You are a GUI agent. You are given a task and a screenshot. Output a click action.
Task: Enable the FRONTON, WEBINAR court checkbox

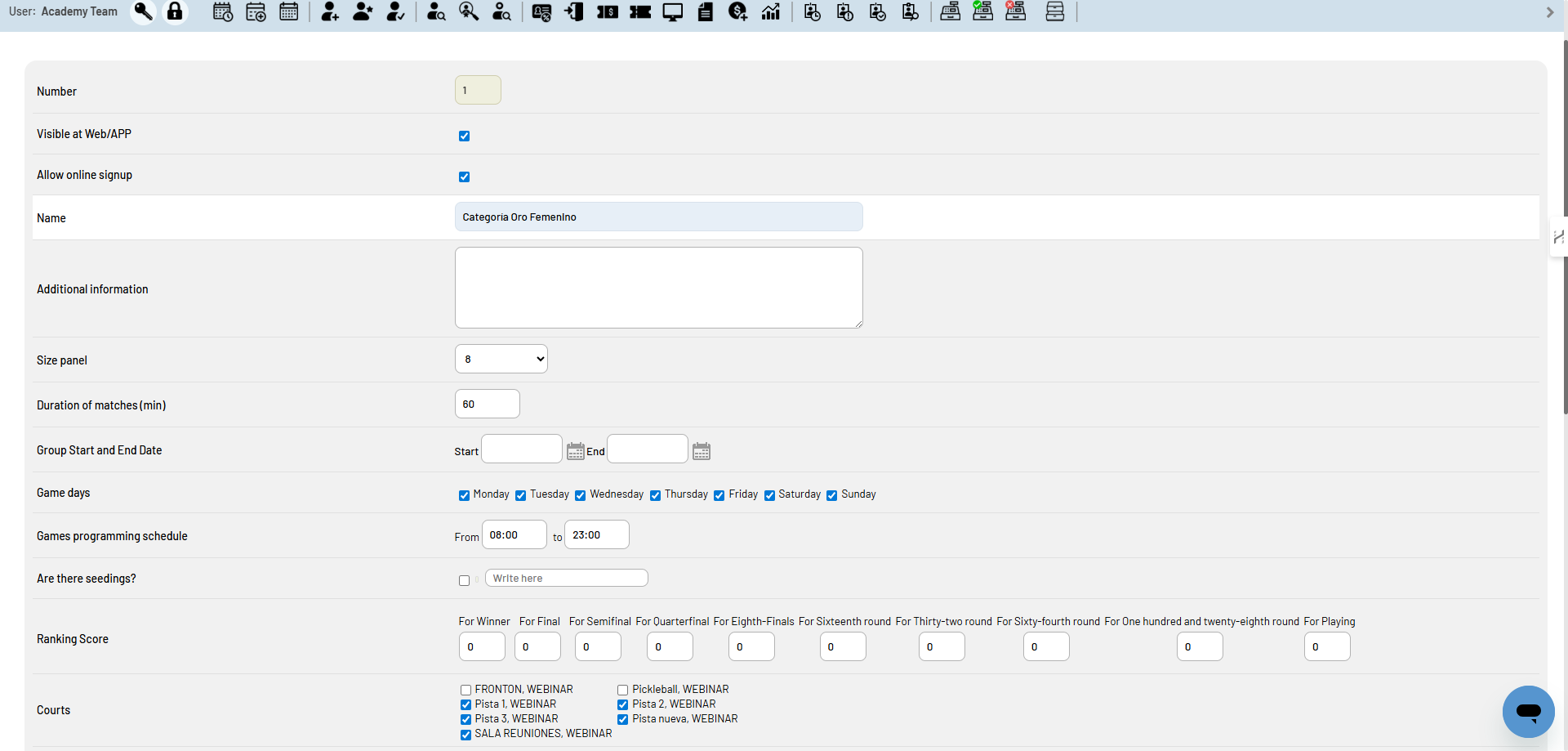(465, 690)
